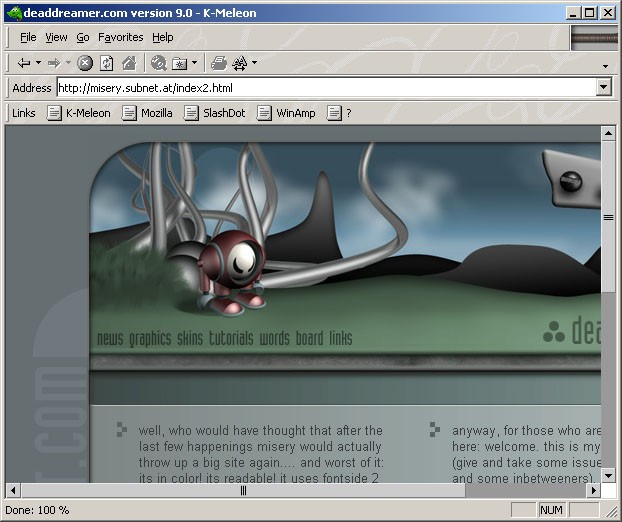Open the File menu
Screen dimensions: 622x522
pyautogui.click(x=28, y=37)
